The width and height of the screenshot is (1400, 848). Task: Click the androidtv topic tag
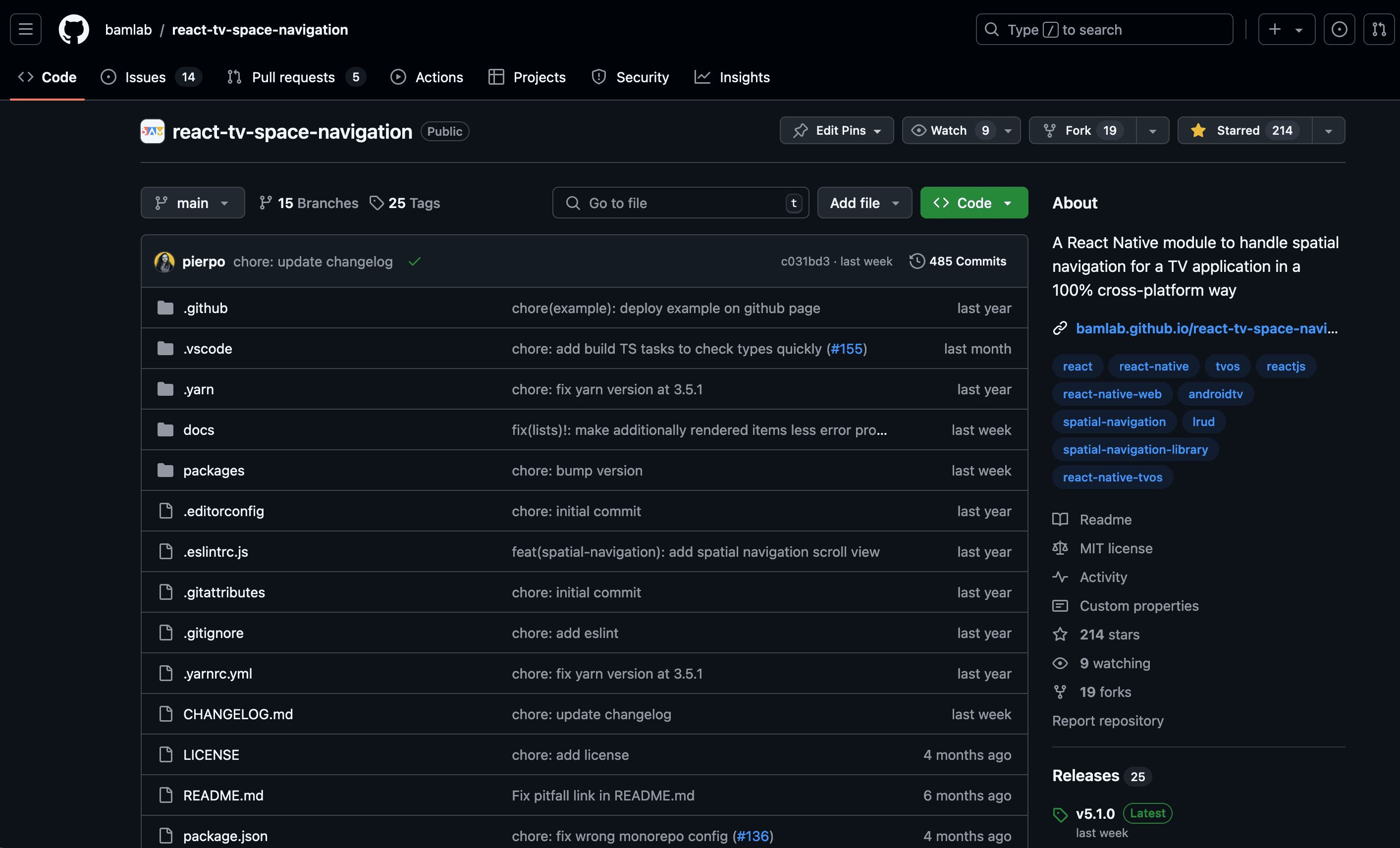click(x=1215, y=394)
